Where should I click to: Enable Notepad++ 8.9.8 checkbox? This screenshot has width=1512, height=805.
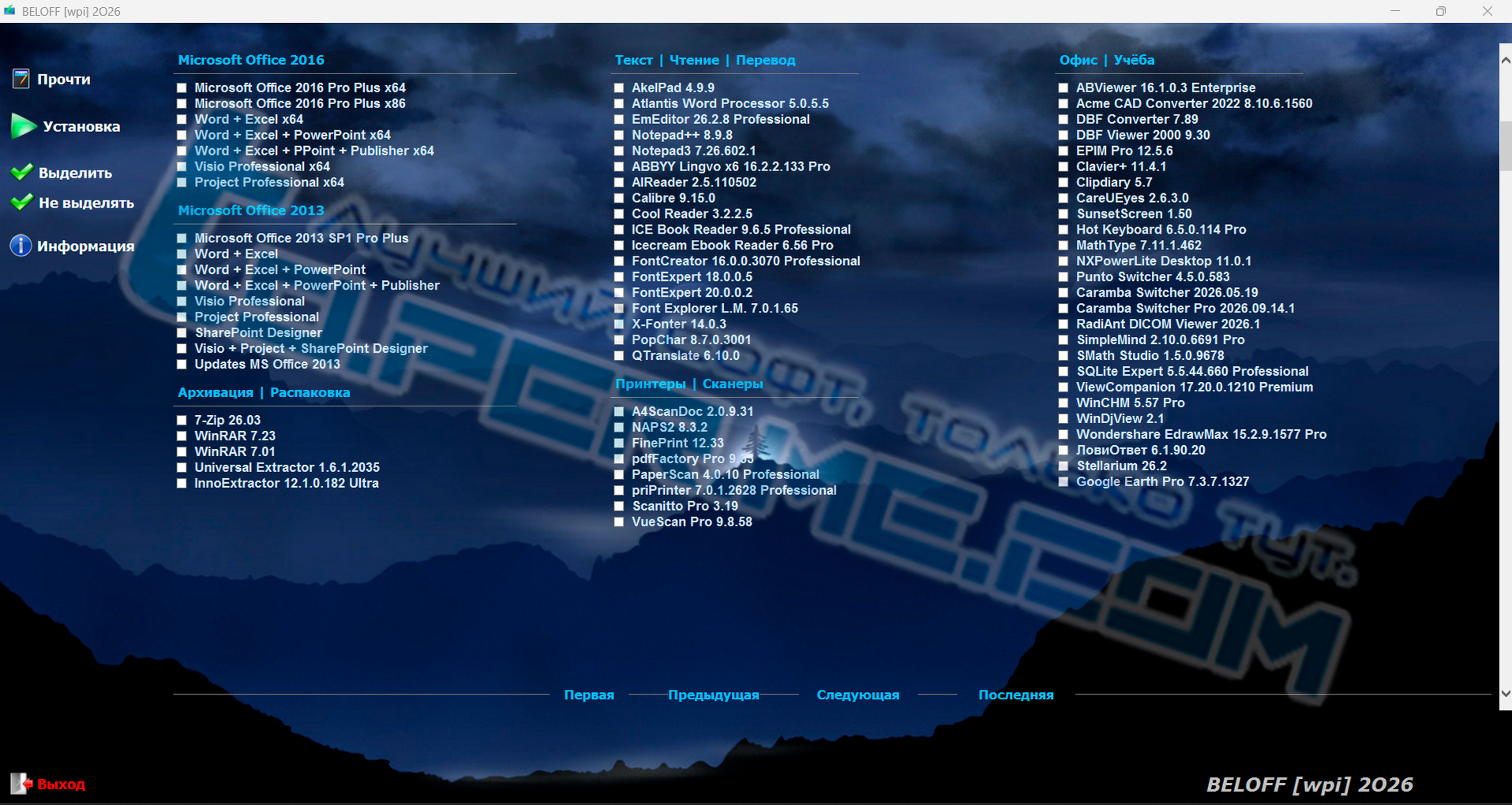pos(619,136)
